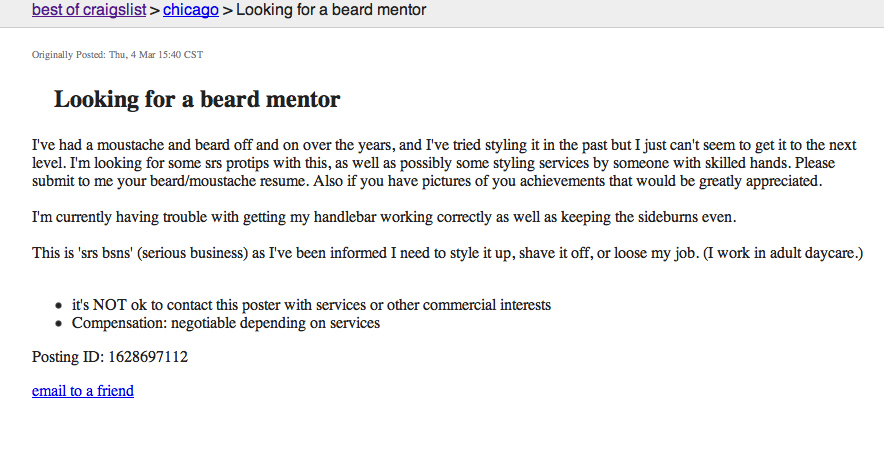Click the ">" separator after chicago

pyautogui.click(x=227, y=10)
